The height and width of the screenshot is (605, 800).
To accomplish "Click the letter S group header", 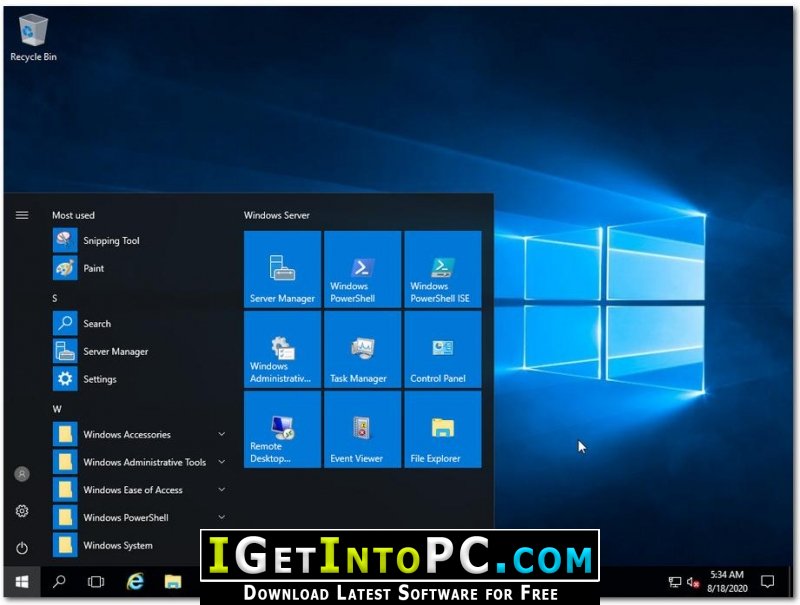I will click(55, 298).
